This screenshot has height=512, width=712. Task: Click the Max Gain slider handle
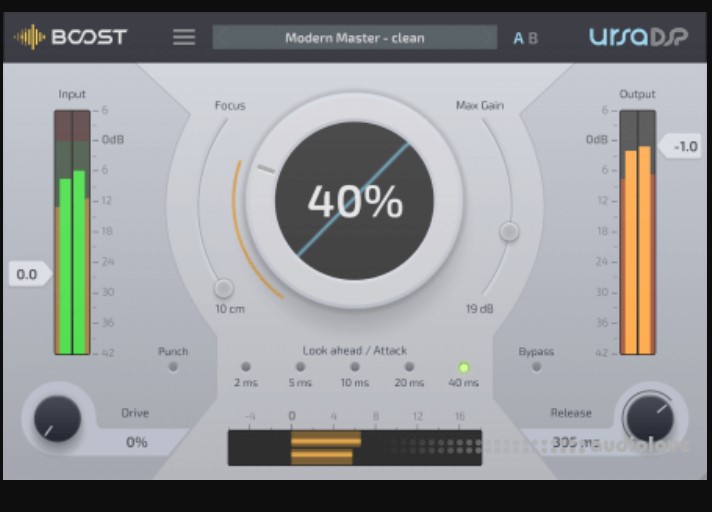509,231
